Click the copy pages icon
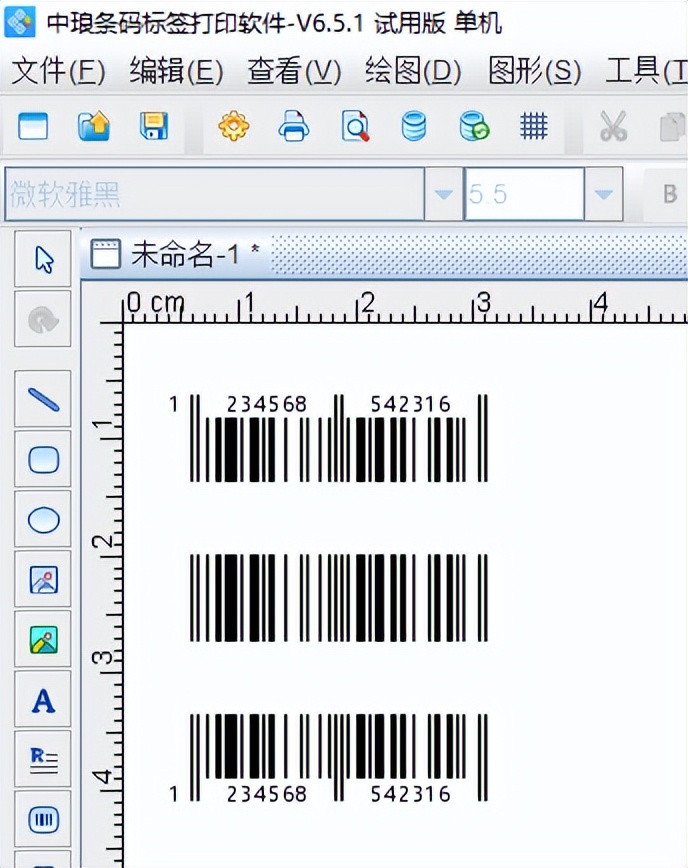 point(672,126)
